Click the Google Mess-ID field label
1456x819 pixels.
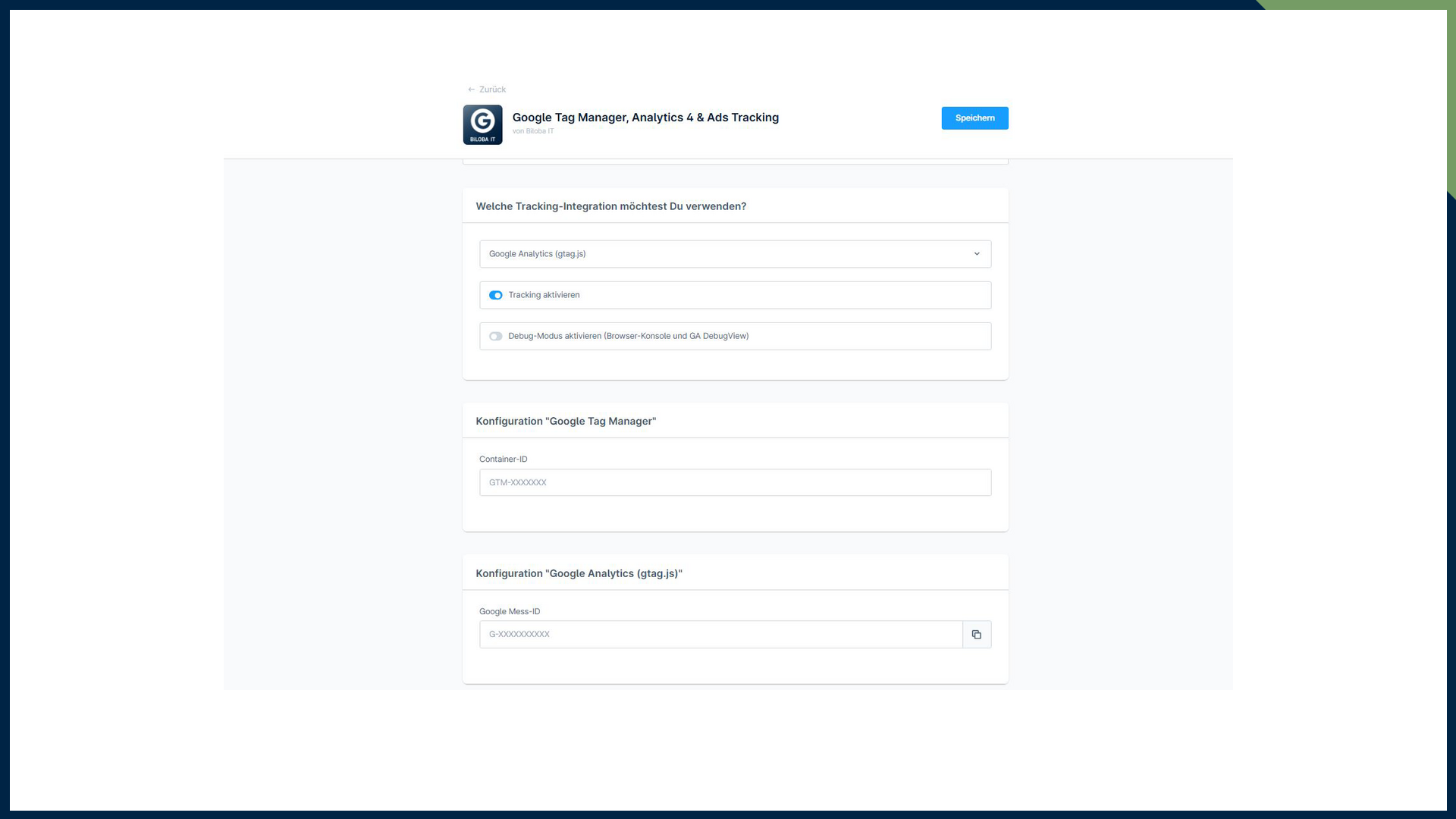pos(510,612)
